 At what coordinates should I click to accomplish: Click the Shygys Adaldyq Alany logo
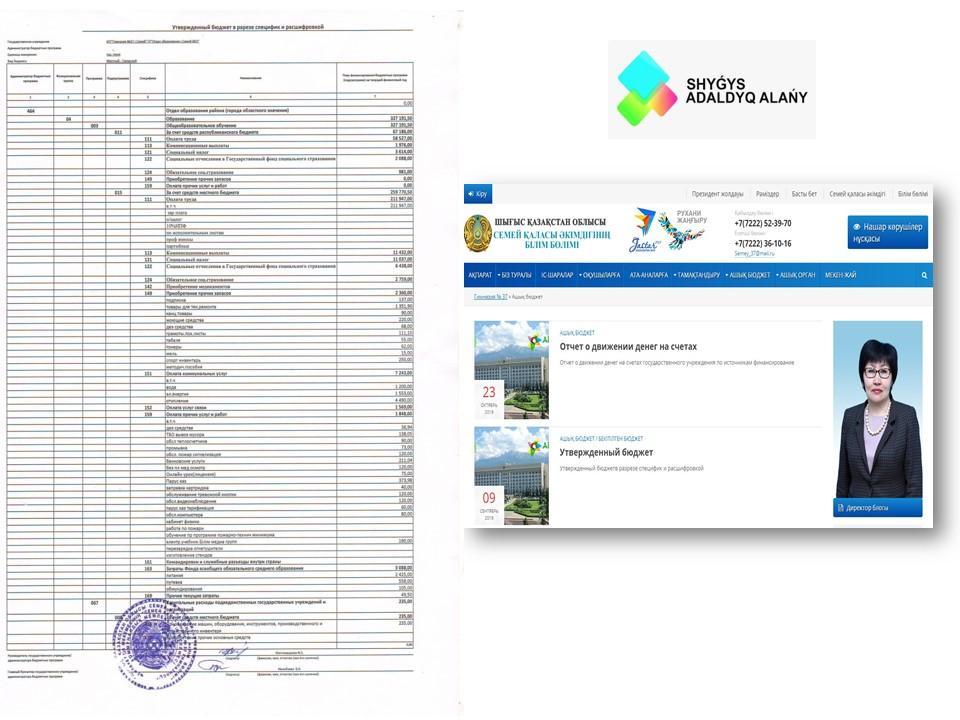(711, 89)
